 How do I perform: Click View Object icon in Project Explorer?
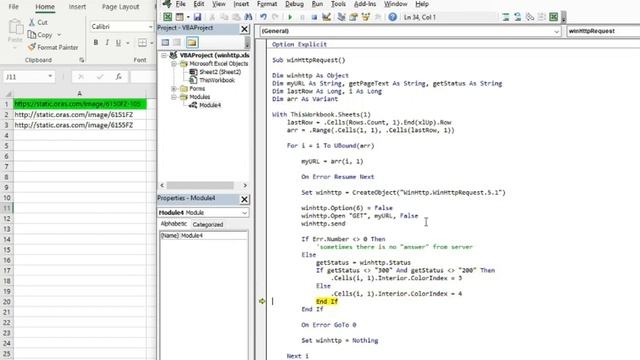click(177, 42)
